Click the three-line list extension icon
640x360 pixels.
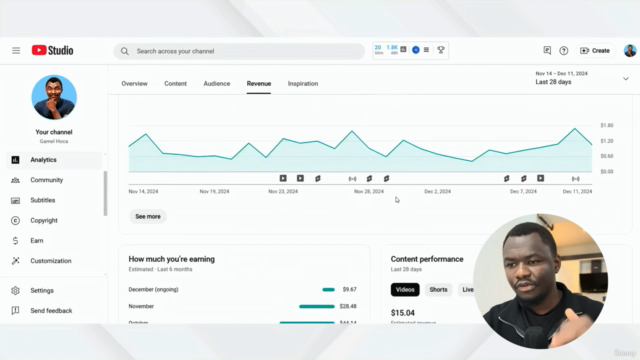point(427,50)
